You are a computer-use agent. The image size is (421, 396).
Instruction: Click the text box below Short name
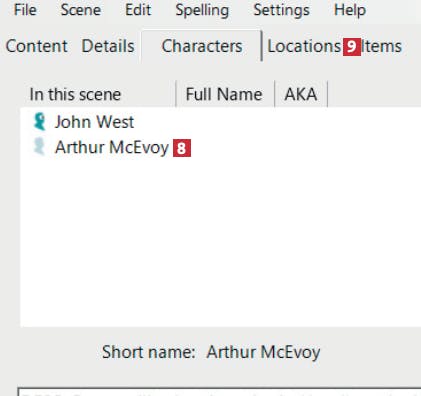[219, 392]
